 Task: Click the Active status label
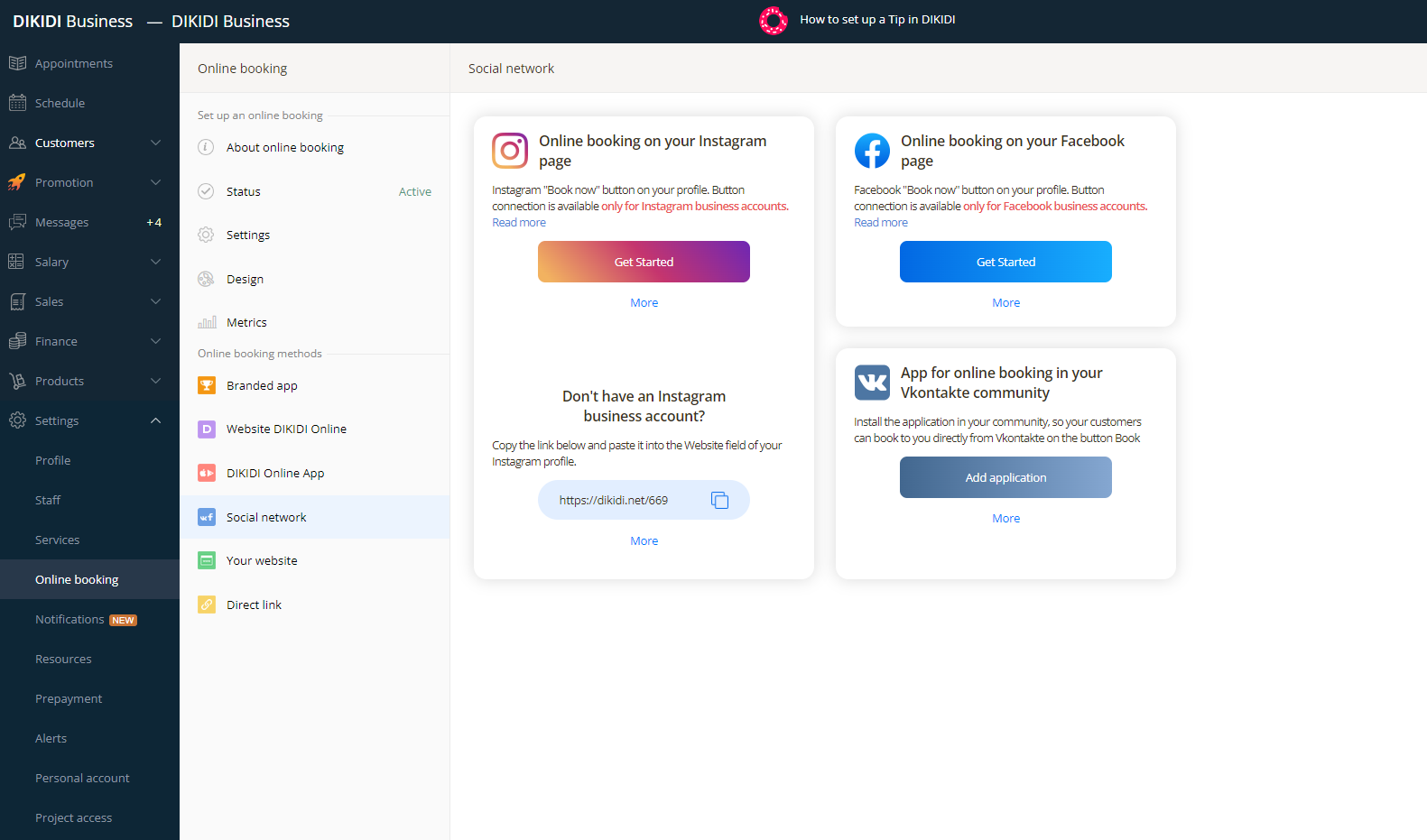[x=415, y=192]
